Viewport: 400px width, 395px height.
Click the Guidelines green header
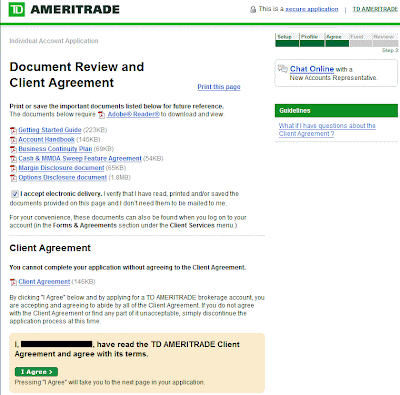pos(336,111)
